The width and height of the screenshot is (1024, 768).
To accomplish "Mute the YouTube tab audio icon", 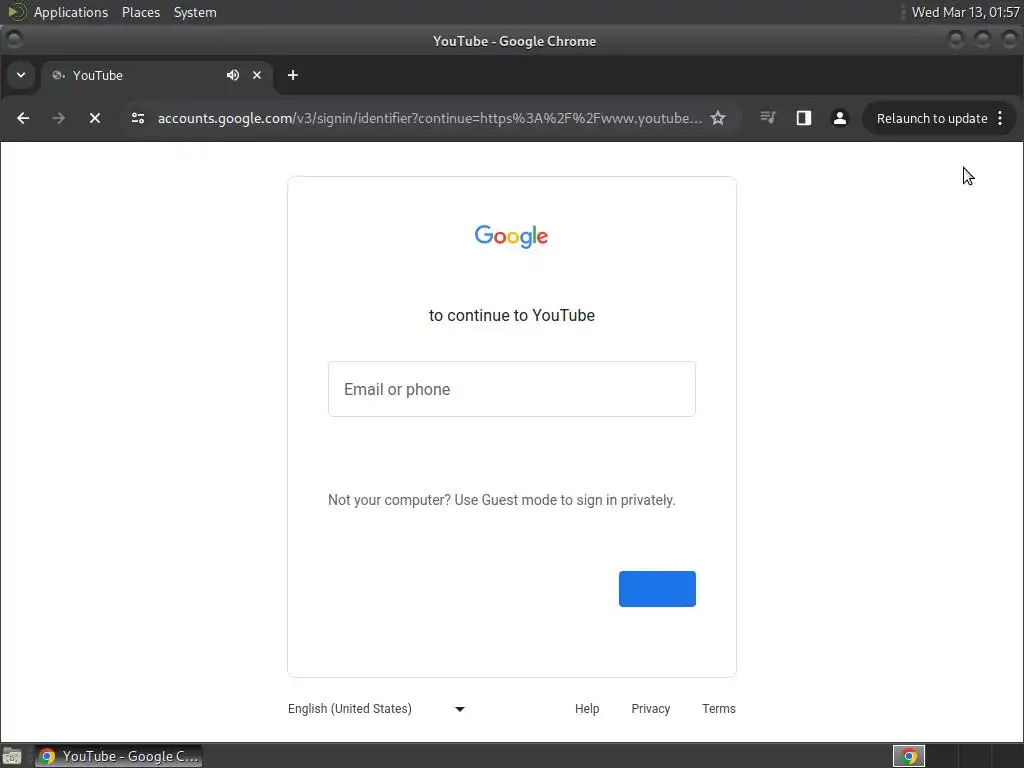I will 232,75.
